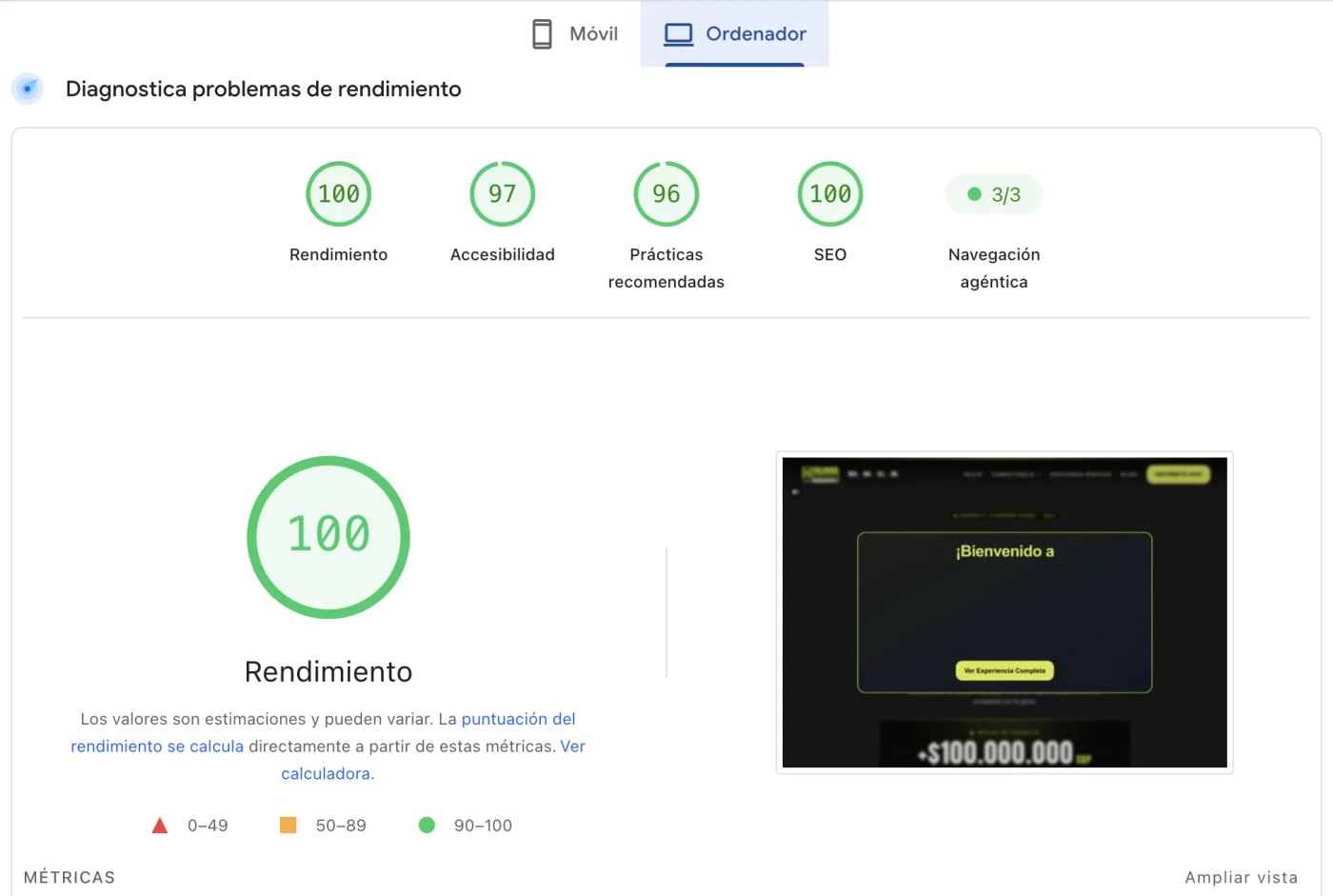Open the Navegación agéntica 3/3 badge

[x=994, y=194]
